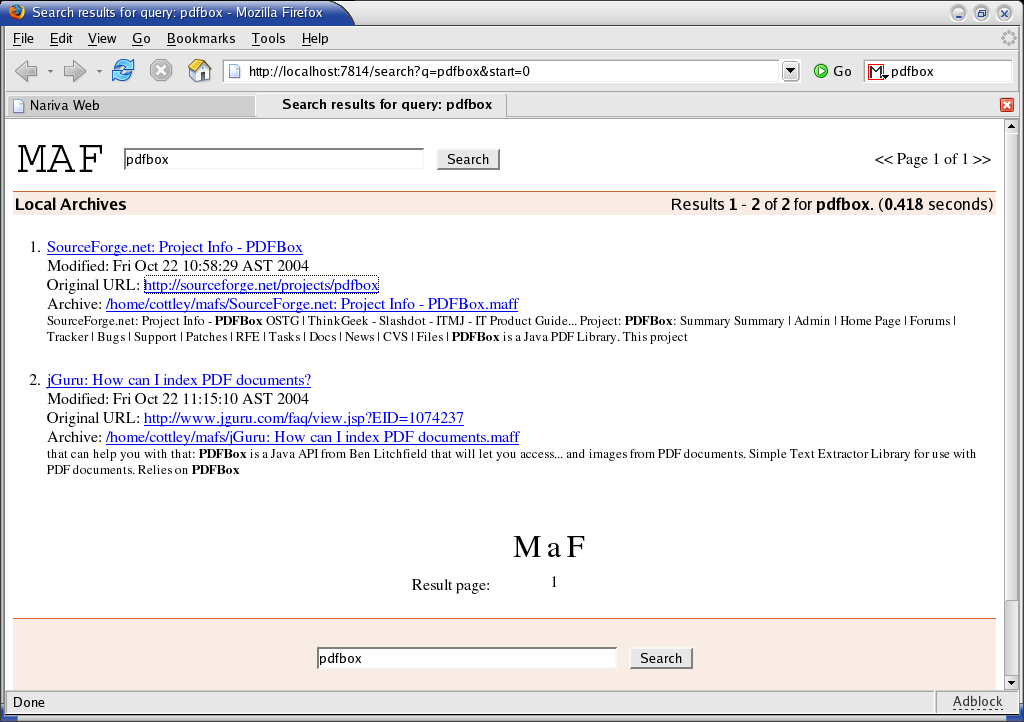The width and height of the screenshot is (1024, 722).
Task: Stop loading with the Stop icon
Action: point(161,71)
